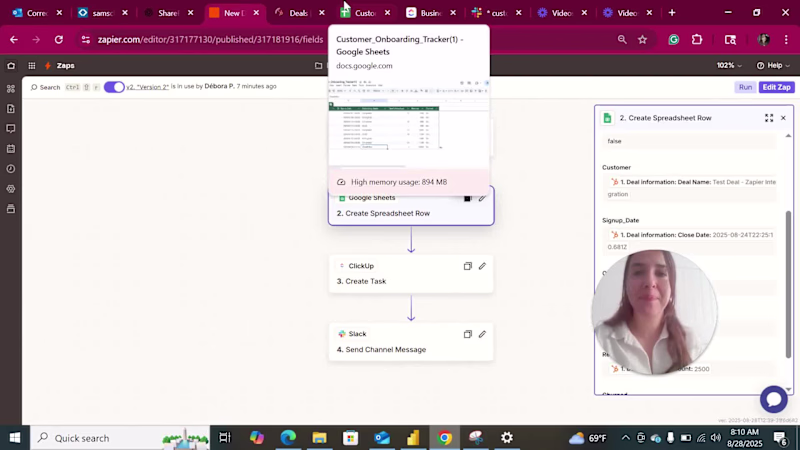
Task: View site information icon in address bar
Action: pyautogui.click(x=85, y=39)
